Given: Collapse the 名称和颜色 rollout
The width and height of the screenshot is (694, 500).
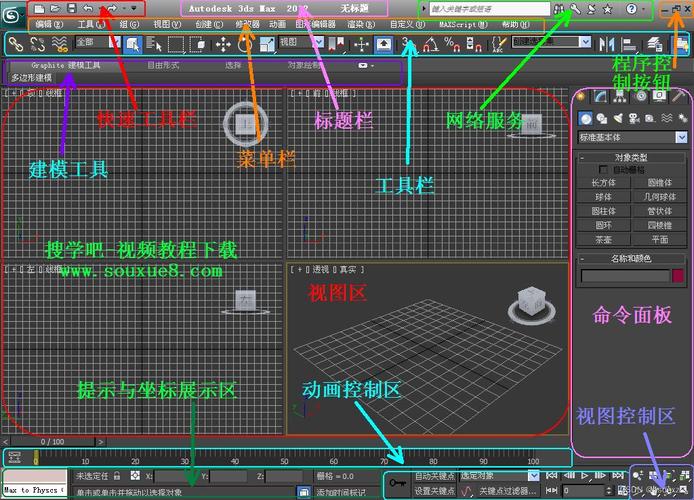Looking at the screenshot, I should (632, 259).
